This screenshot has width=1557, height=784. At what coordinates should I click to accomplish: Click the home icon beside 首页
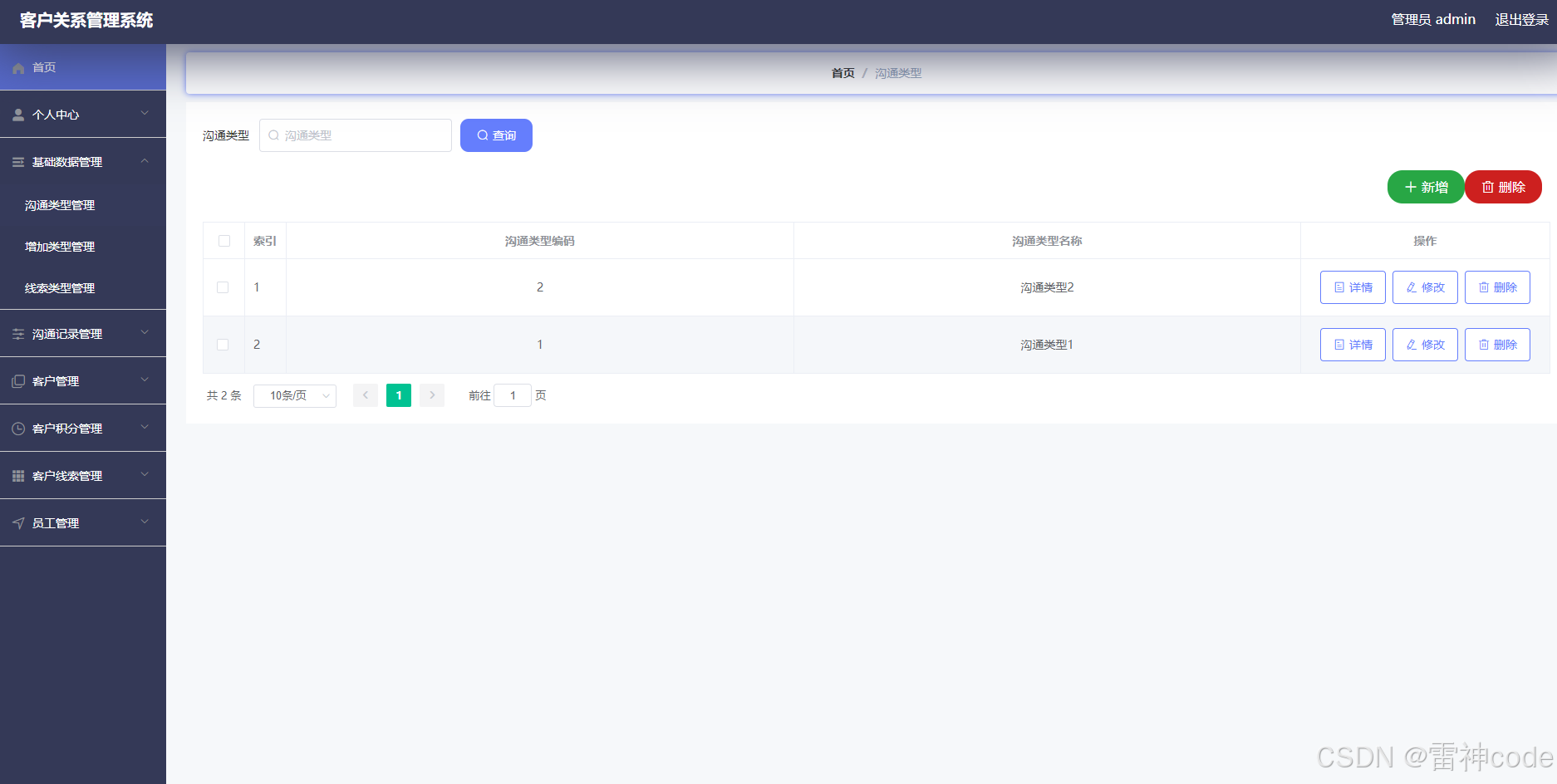click(x=20, y=67)
